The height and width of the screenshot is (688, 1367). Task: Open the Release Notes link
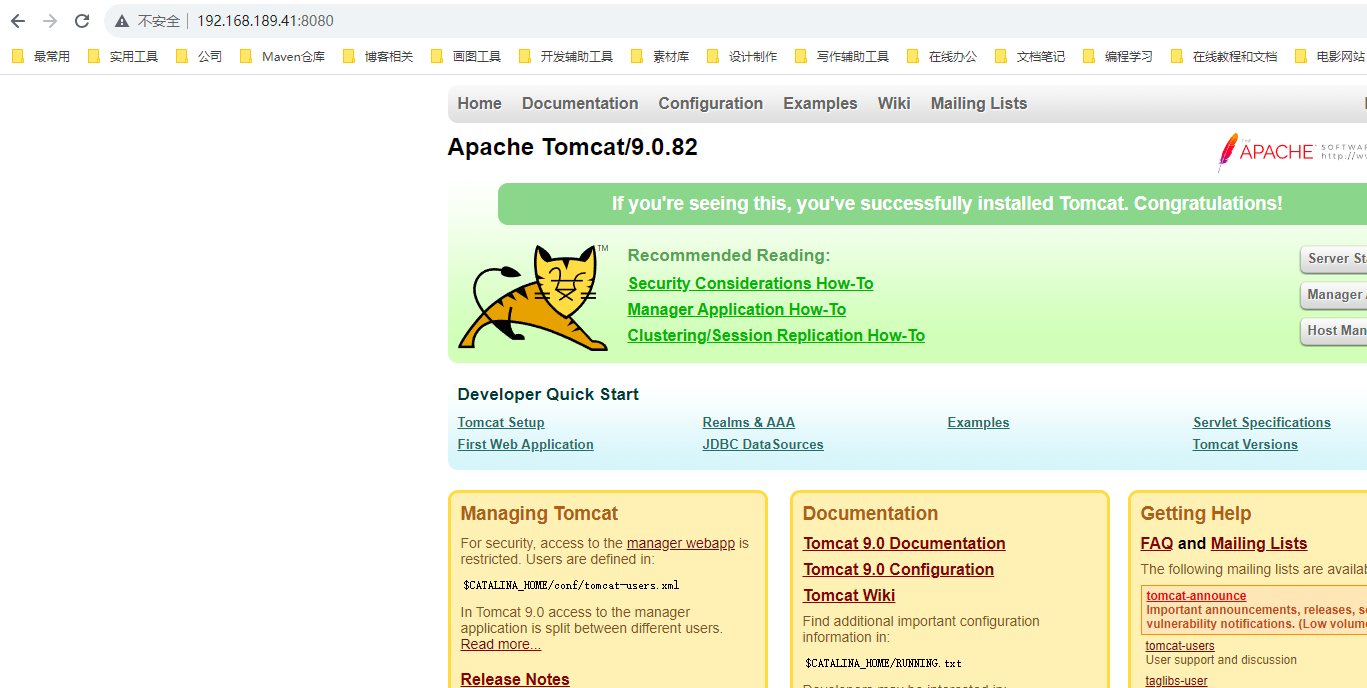tap(515, 679)
